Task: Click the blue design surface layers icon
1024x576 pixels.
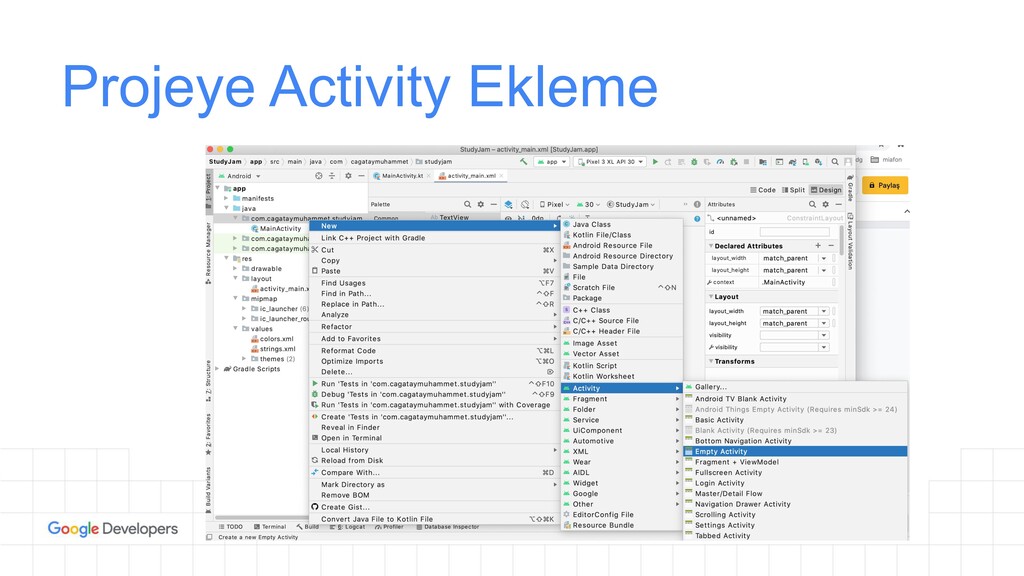Action: (509, 204)
